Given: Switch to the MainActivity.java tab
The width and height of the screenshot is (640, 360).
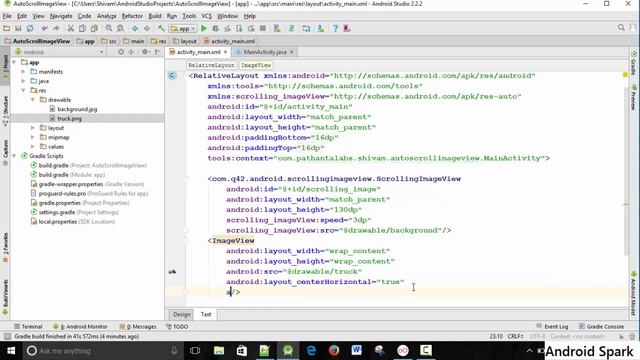Looking at the screenshot, I should click(x=265, y=52).
